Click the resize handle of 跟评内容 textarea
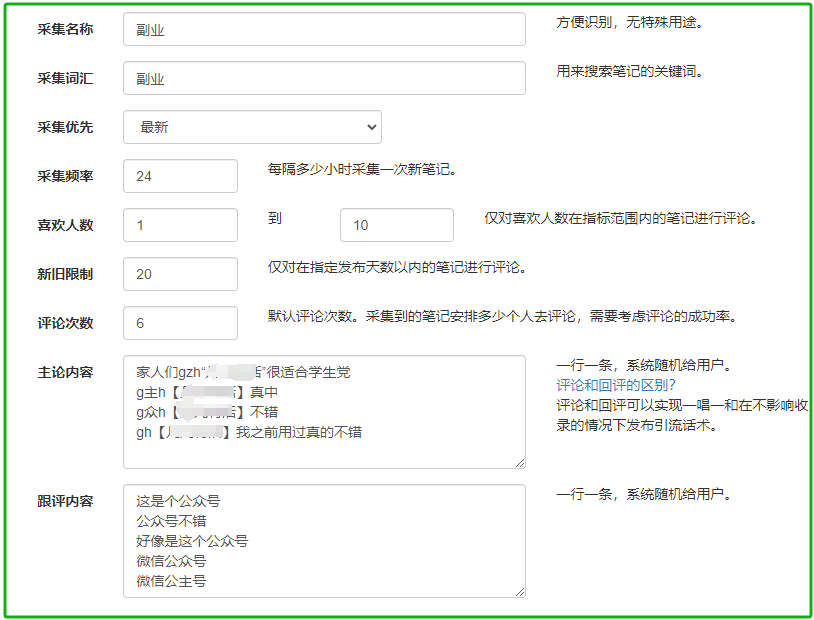 coord(520,591)
